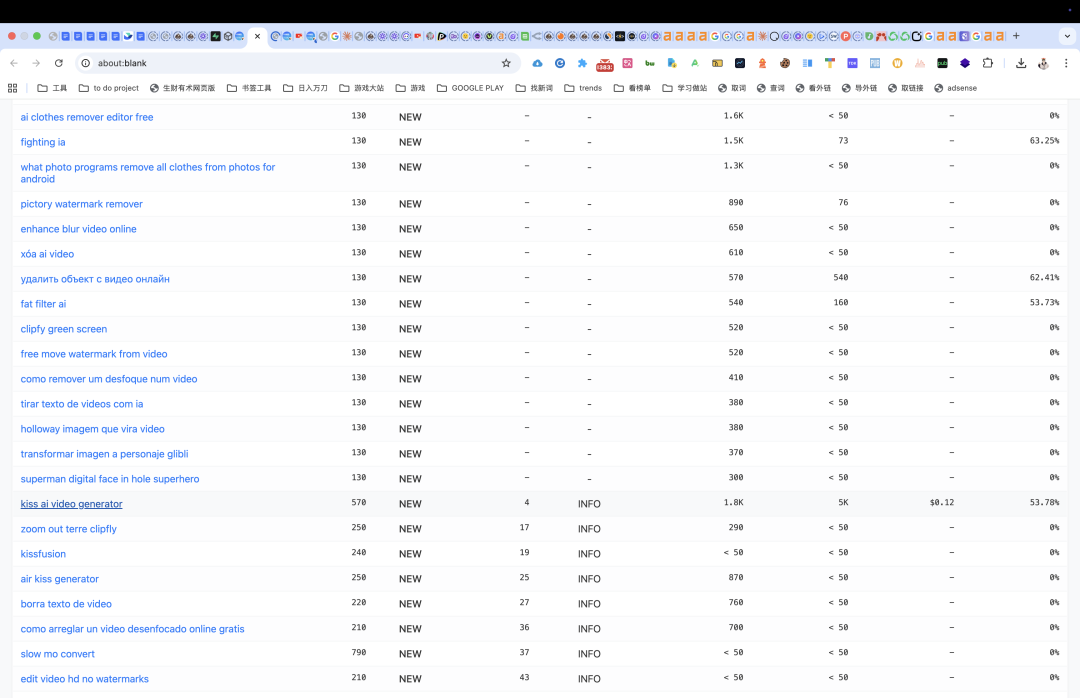The height and width of the screenshot is (698, 1080).
Task: Open the 找新词 bookmarks folder
Action: pos(534,88)
